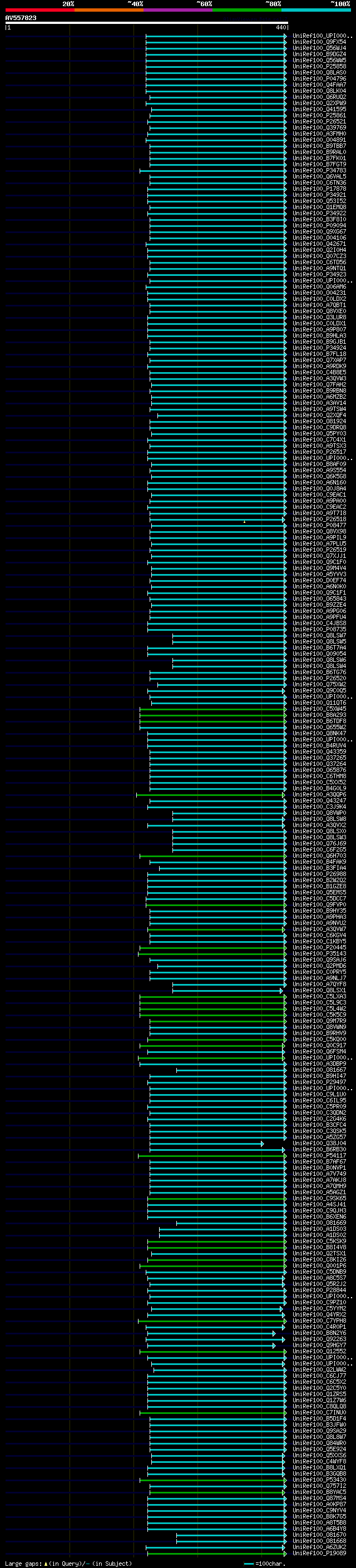Viewport: 356px width, 1568px height.
Task: Open hit UniRef100_B9DGZ4
Action: pos(319,54)
